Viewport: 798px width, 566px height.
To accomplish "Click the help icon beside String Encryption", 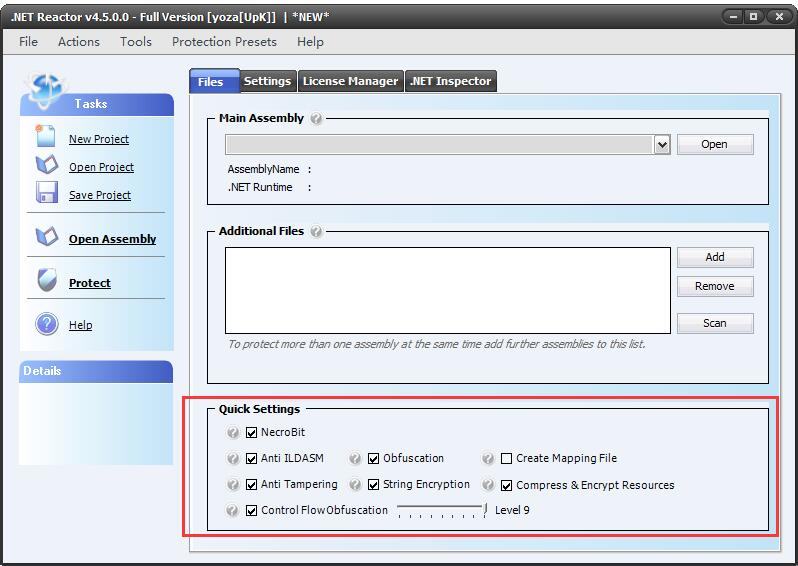I will point(355,485).
